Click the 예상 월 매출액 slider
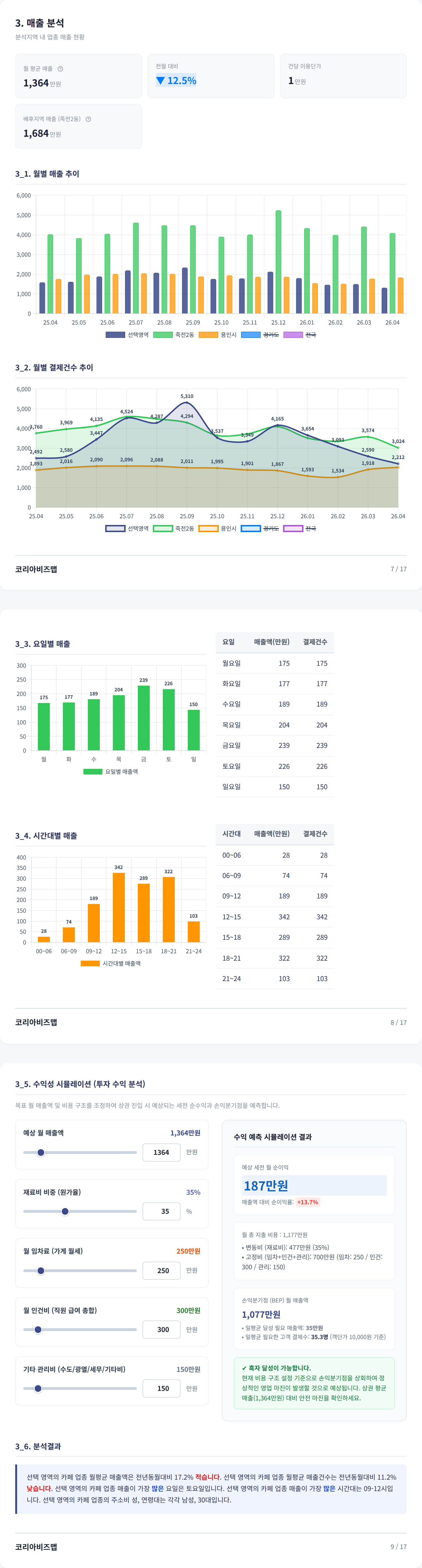422x1568 pixels. (x=80, y=1152)
